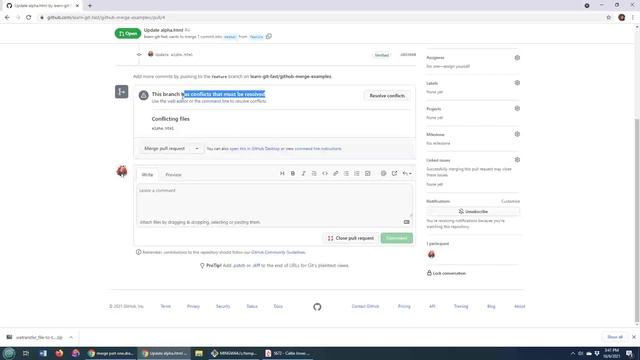Click the Privacy footer link
Screen dimensions: 640x360
193,306
